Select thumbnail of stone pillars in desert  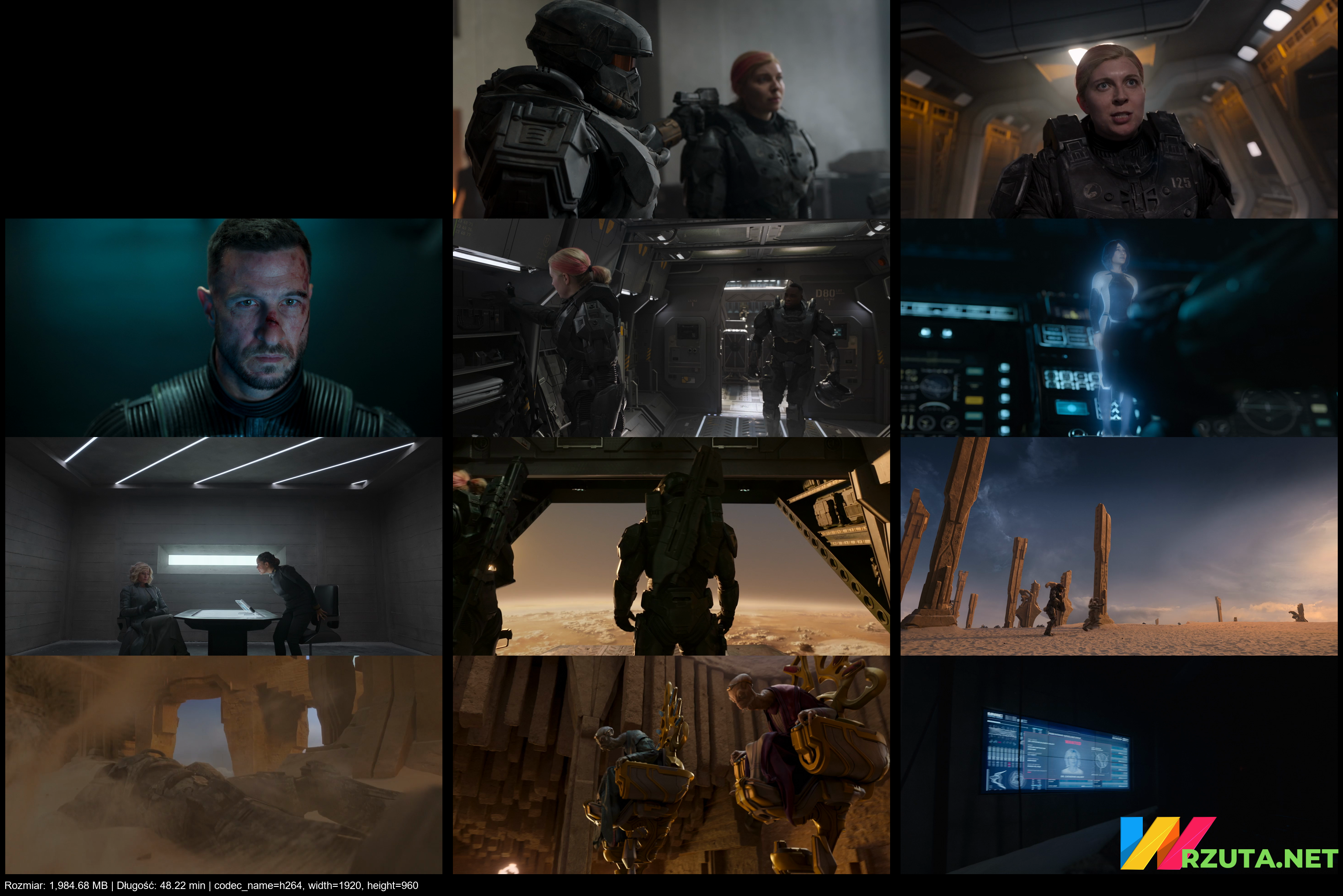(x=1118, y=546)
